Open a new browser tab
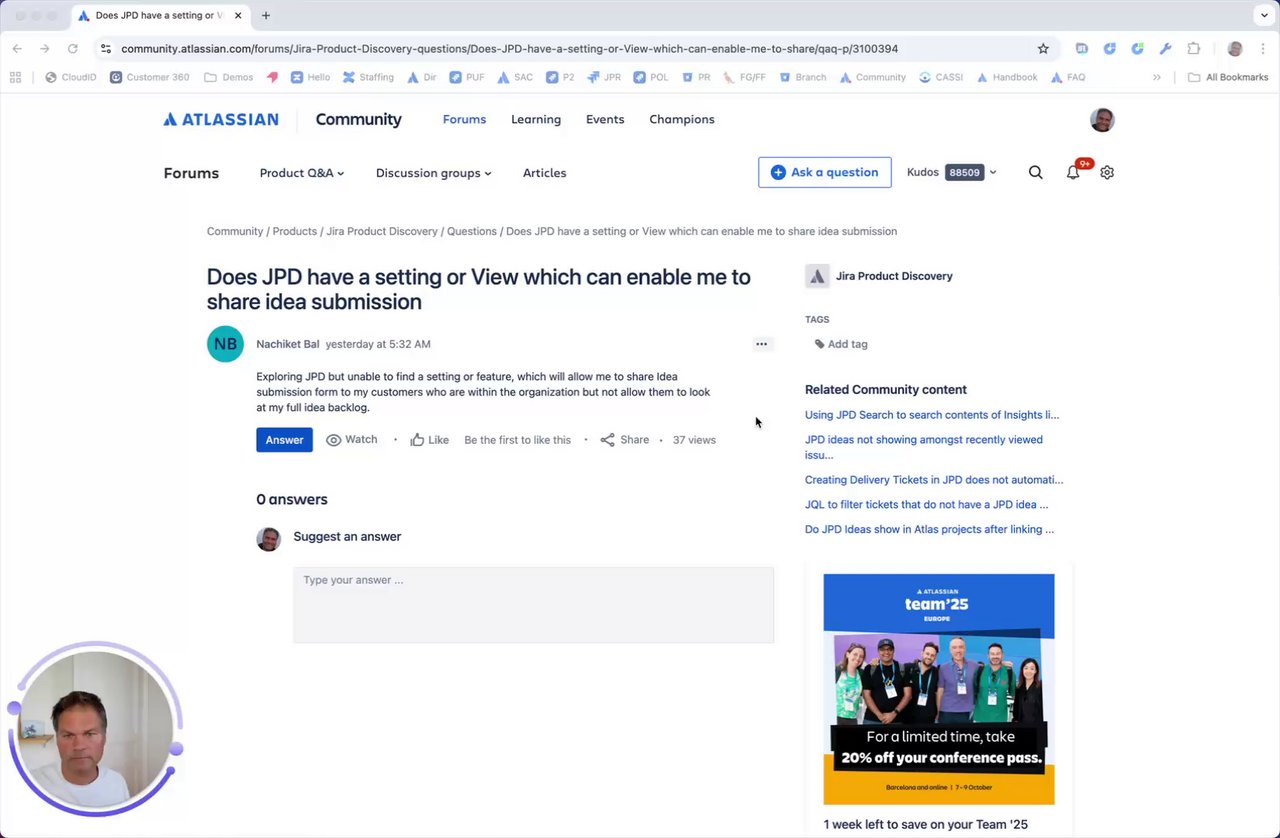Viewport: 1280px width, 838px height. coord(266,15)
